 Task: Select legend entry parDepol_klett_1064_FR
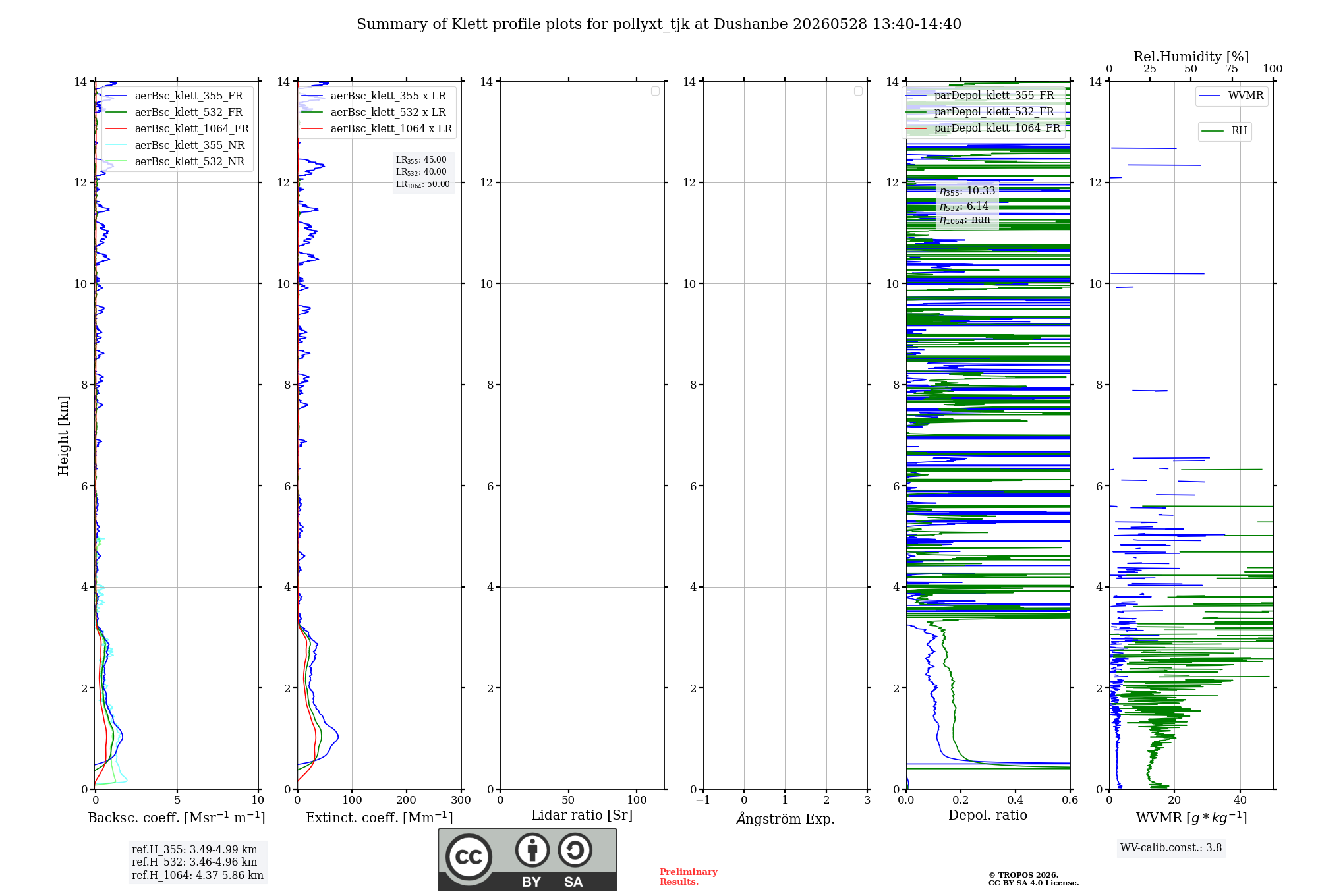(x=983, y=128)
